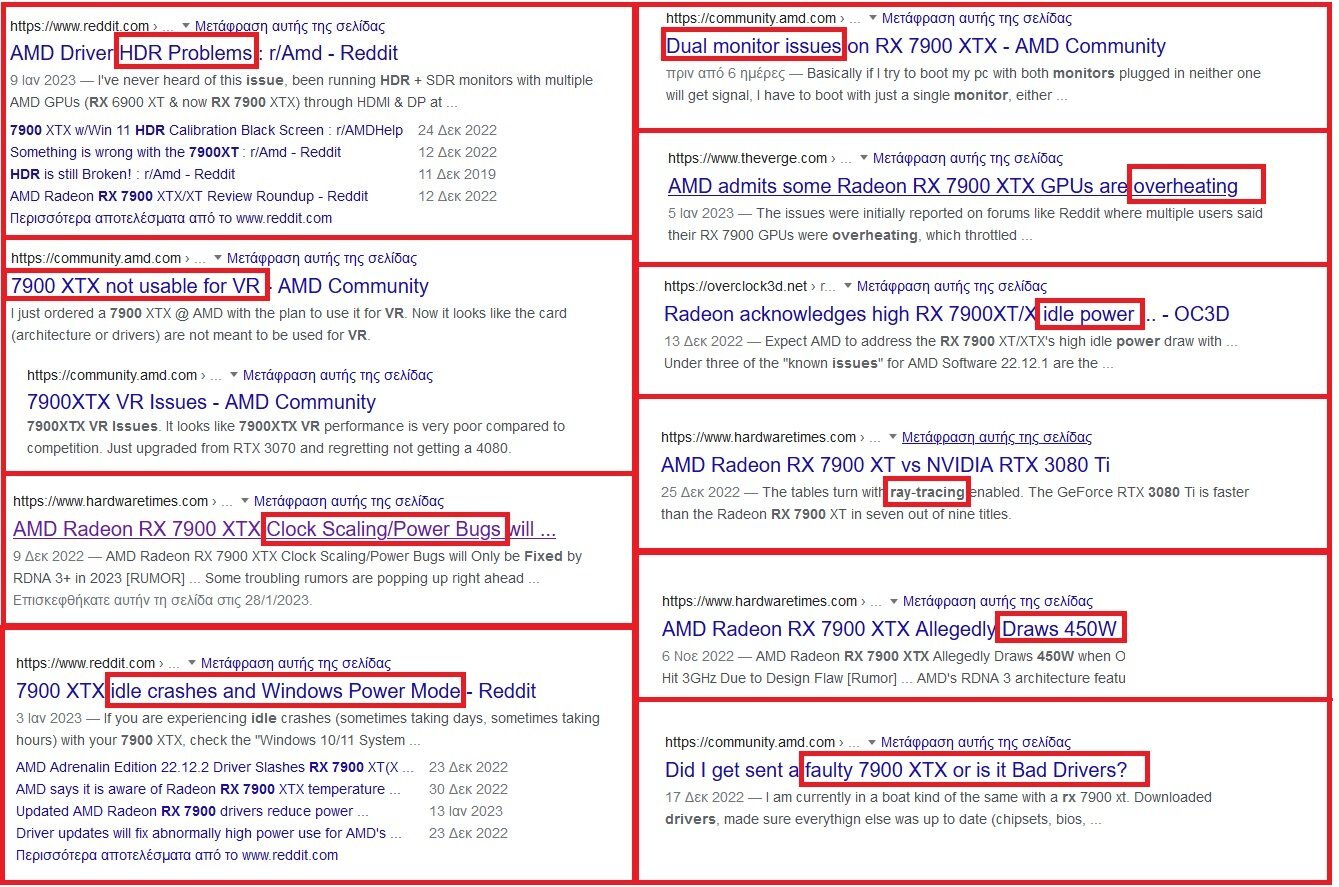Click 'Περισσότερα αποτελέσματα' under the idle crashes result
The image size is (1339, 887).
[x=177, y=855]
